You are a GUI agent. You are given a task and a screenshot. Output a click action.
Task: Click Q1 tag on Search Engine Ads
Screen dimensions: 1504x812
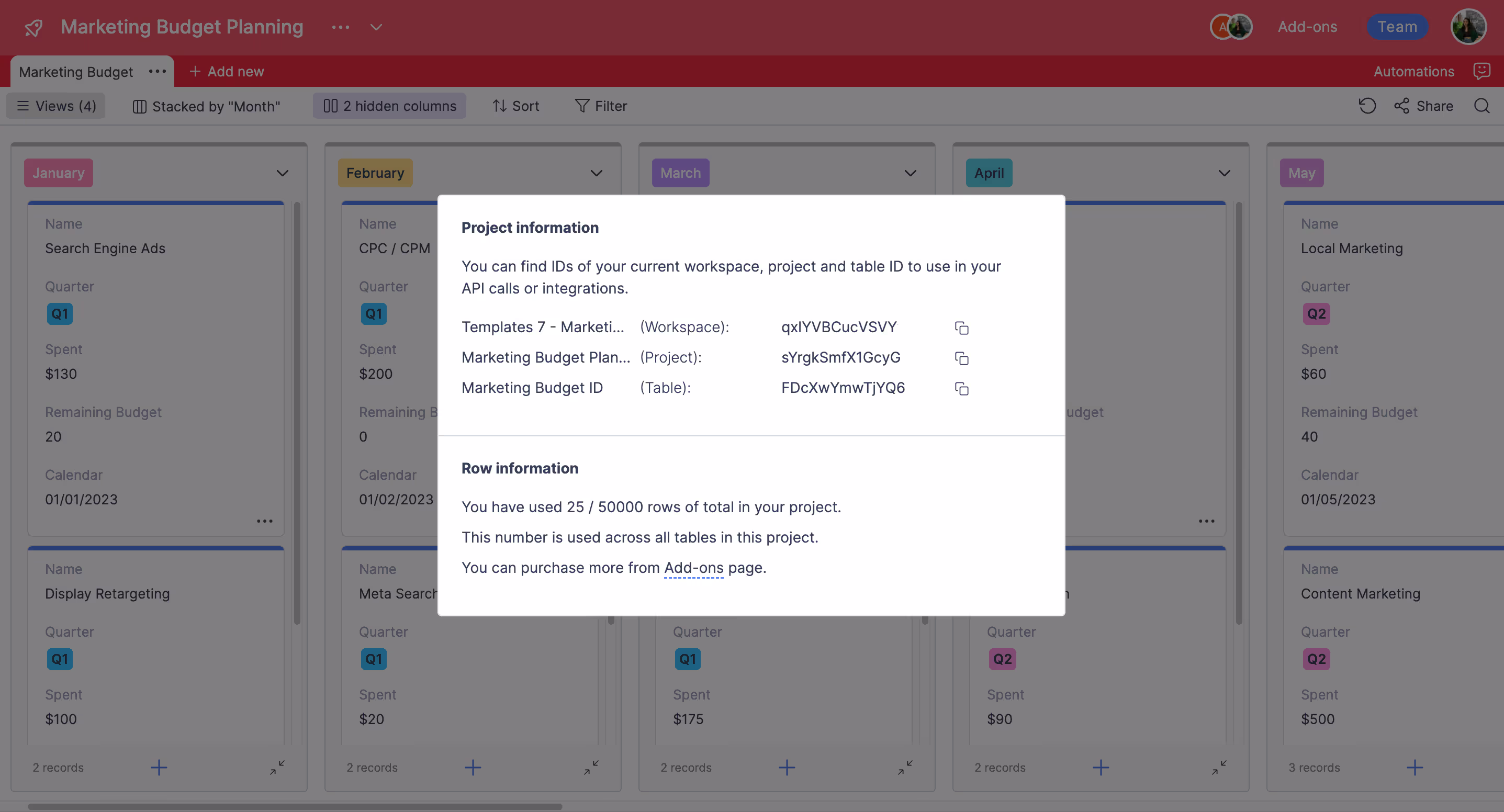coord(60,314)
